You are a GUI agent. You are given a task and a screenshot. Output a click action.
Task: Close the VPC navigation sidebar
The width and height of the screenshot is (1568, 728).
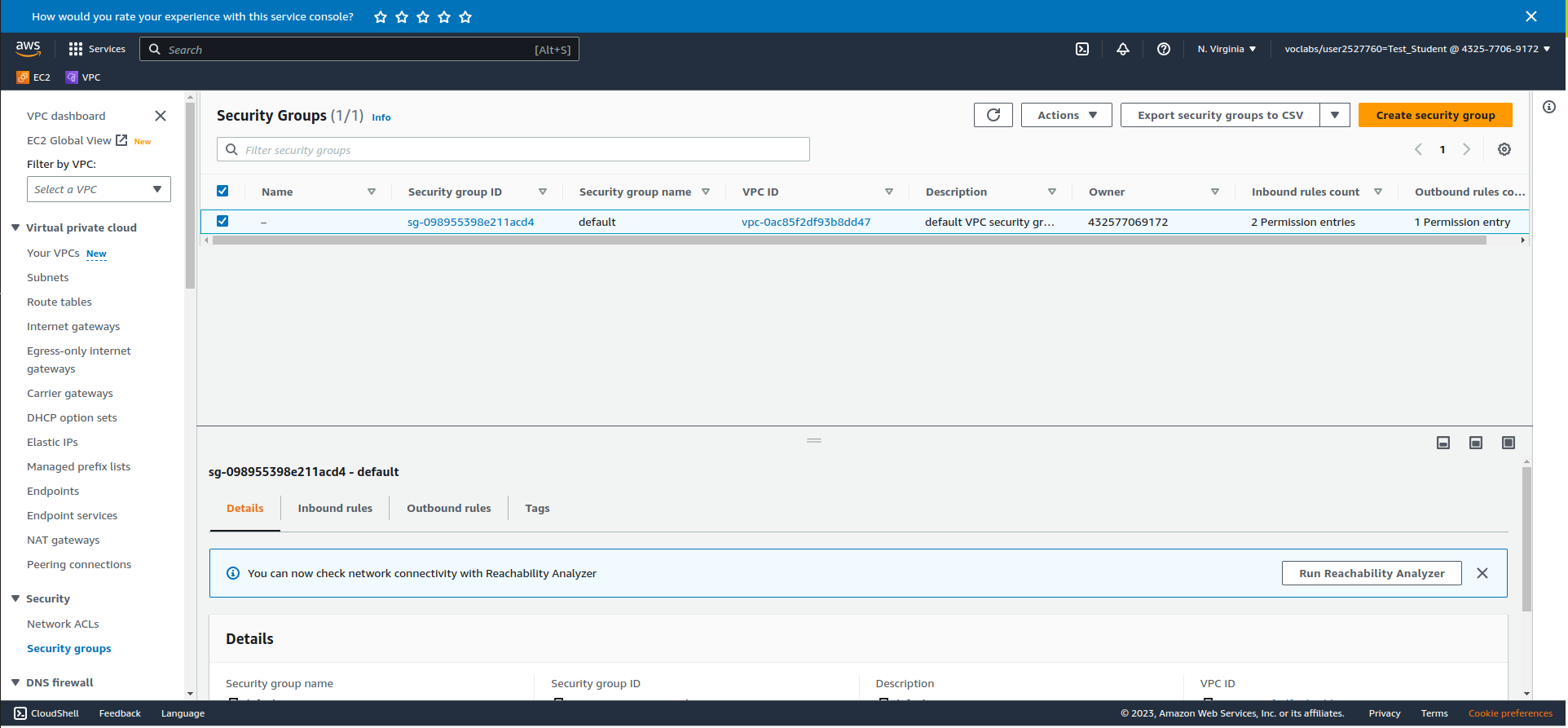click(x=161, y=116)
